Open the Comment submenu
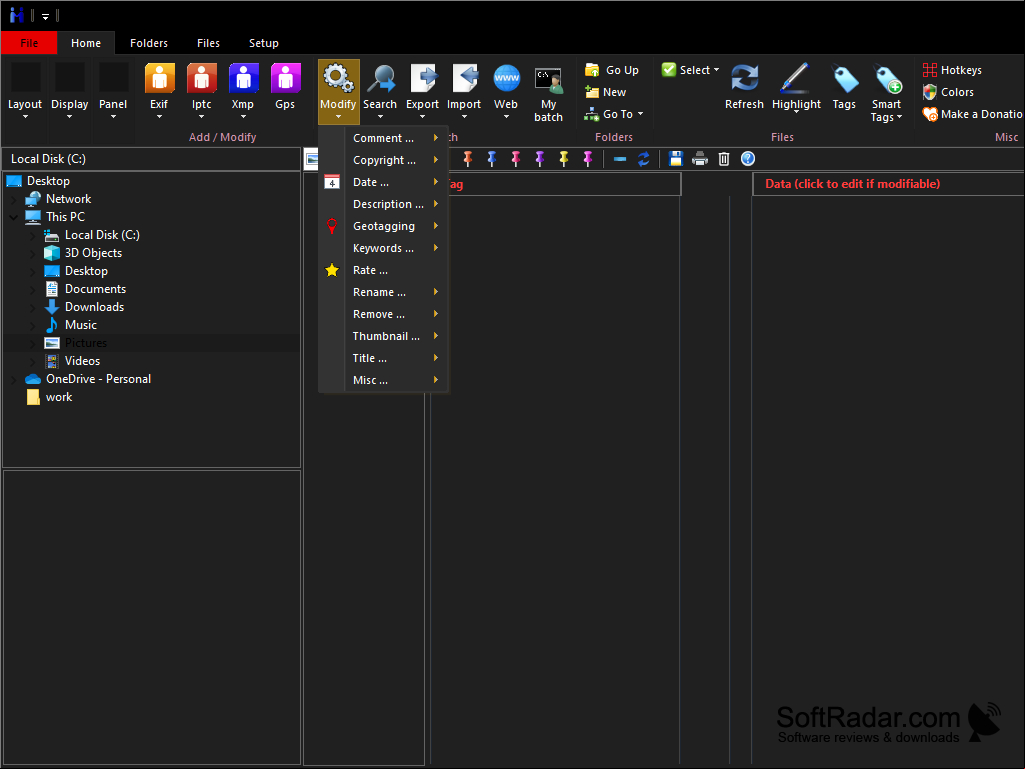This screenshot has height=769, width=1025. (384, 138)
